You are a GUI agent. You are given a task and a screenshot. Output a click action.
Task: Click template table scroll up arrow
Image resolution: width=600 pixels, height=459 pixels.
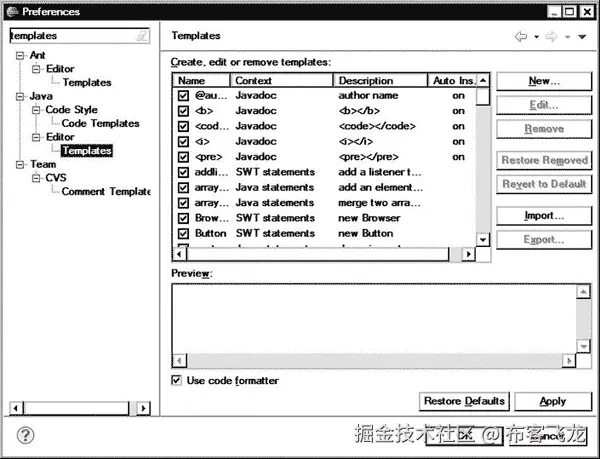483,80
